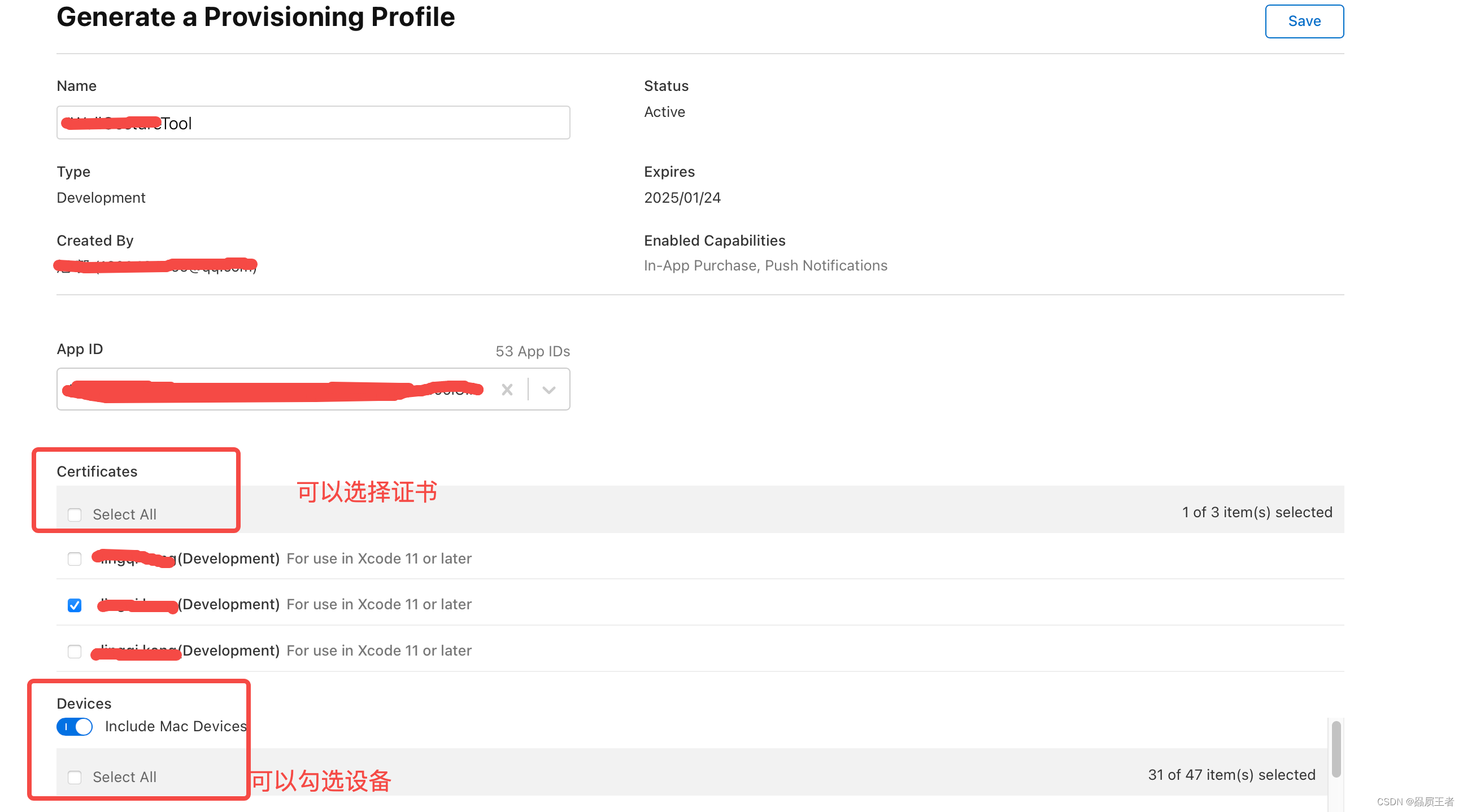Viewport: 1463px width, 812px height.
Task: Tick the third Development certificate checkbox
Action: 75,651
